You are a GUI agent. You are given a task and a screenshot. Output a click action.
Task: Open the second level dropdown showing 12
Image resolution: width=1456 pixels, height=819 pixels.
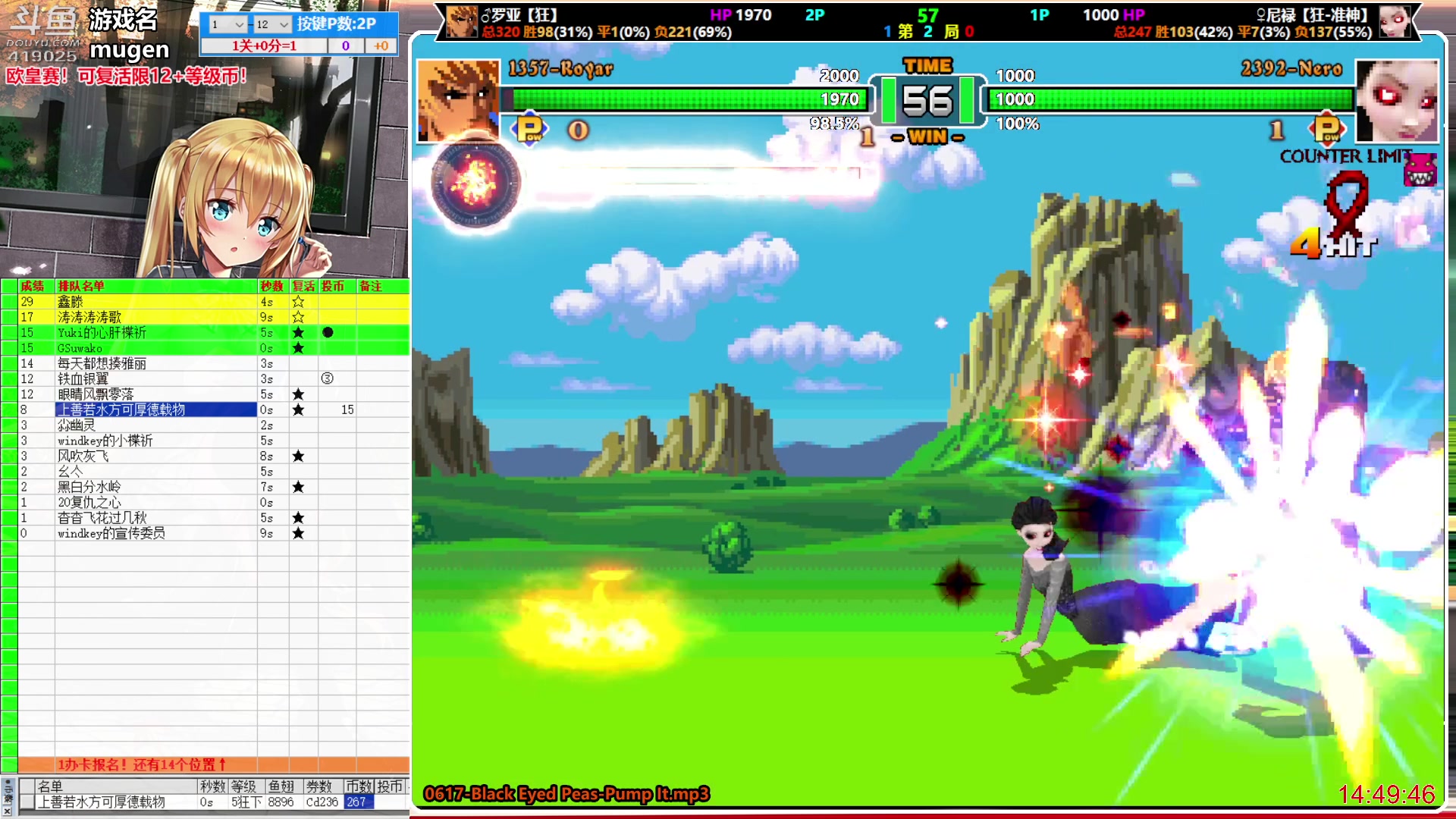click(x=271, y=24)
